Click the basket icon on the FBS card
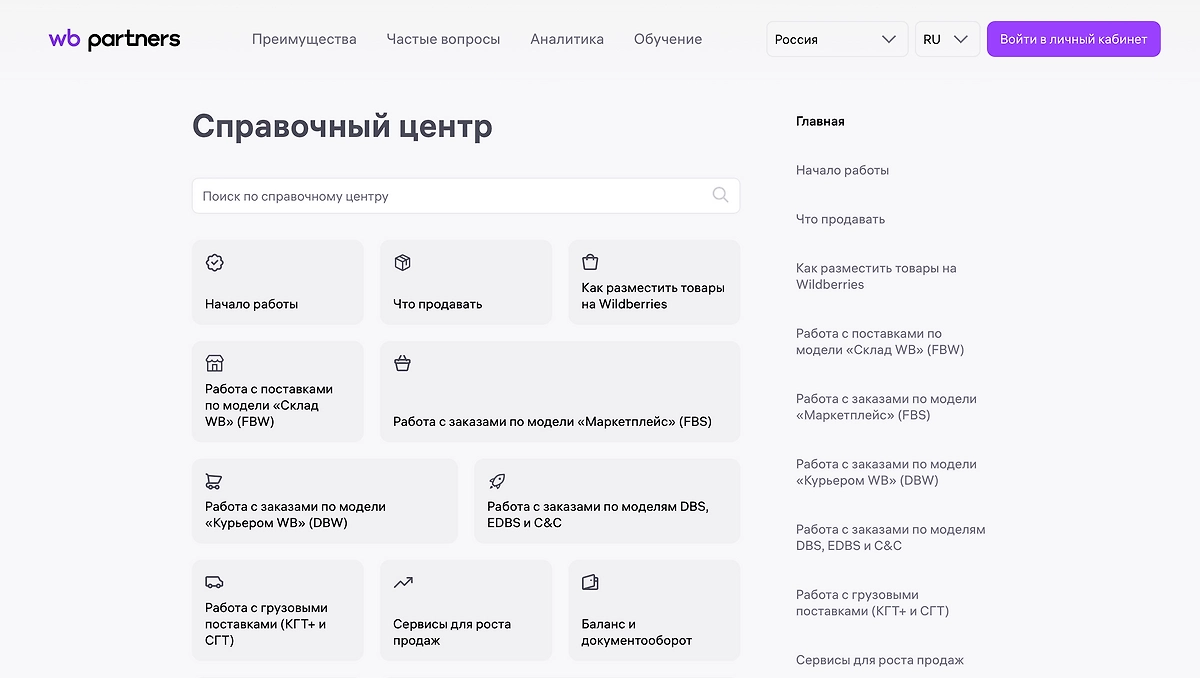Viewport: 1200px width, 678px height. point(402,363)
